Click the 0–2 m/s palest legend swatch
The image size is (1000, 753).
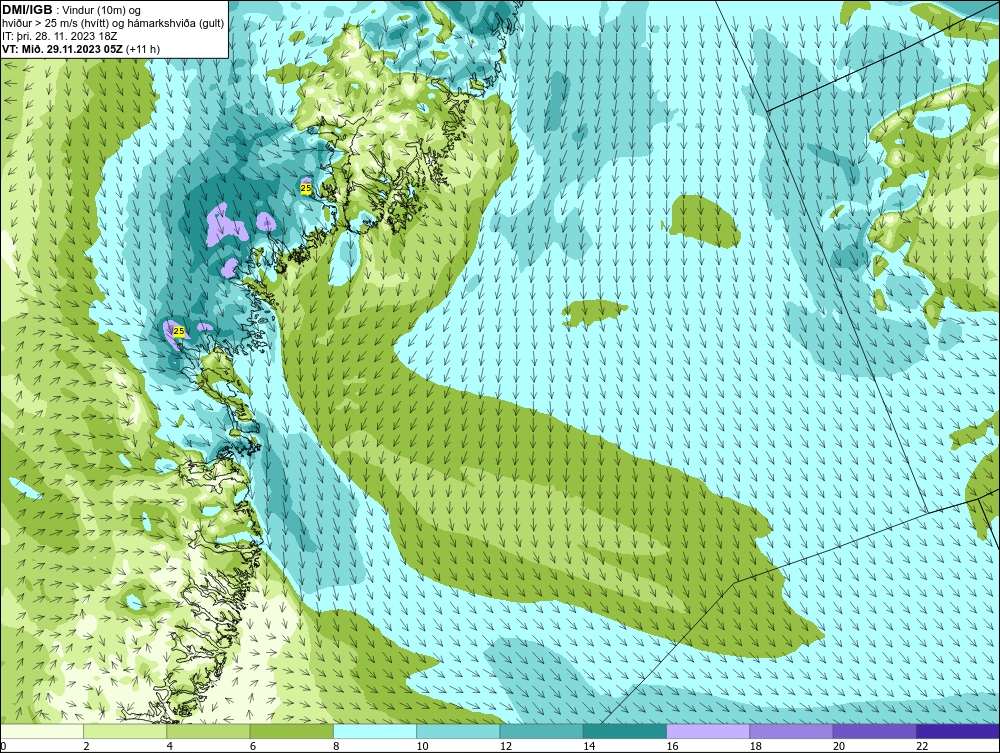[x=41, y=731]
